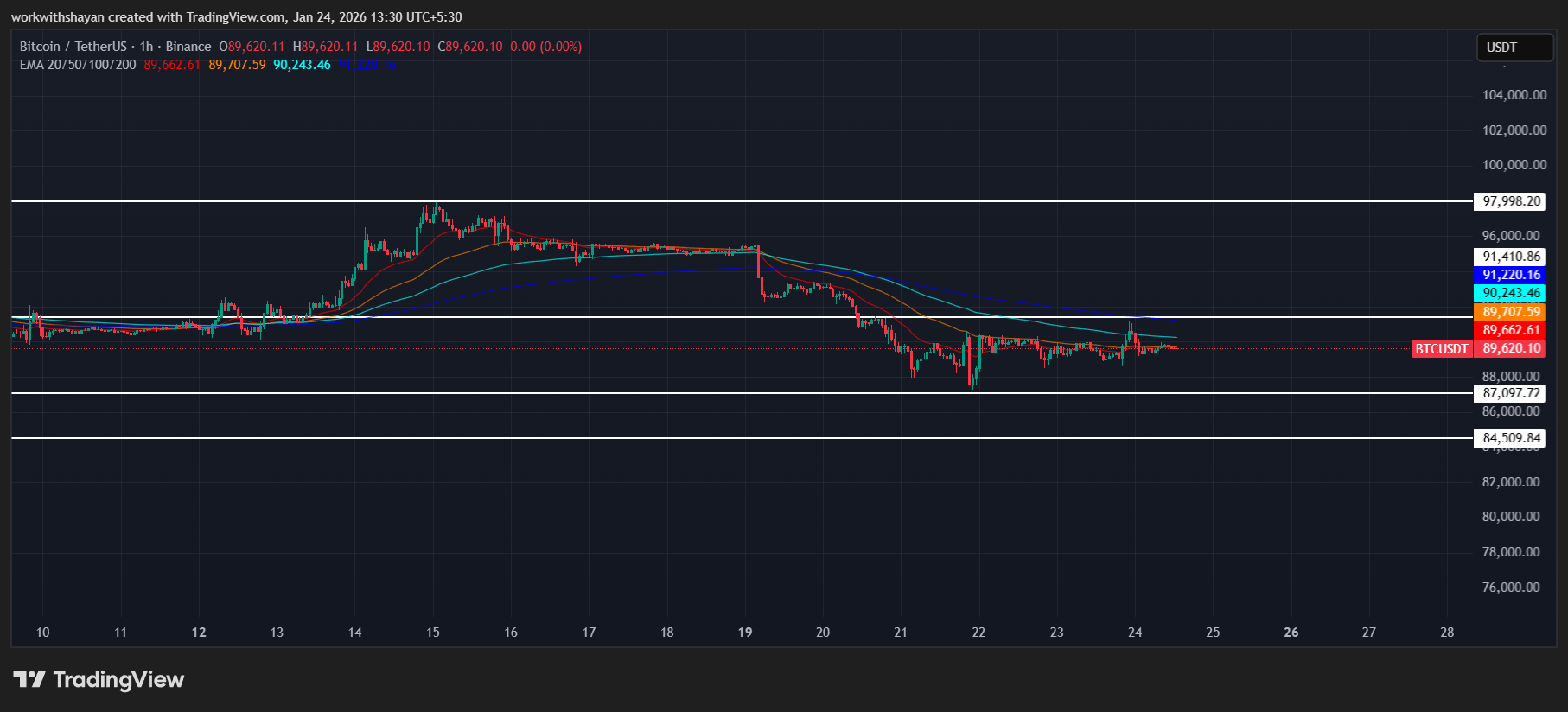The height and width of the screenshot is (712, 1568).
Task: Click the EMA 20/50/100/200 indicator legend
Action: (78, 65)
